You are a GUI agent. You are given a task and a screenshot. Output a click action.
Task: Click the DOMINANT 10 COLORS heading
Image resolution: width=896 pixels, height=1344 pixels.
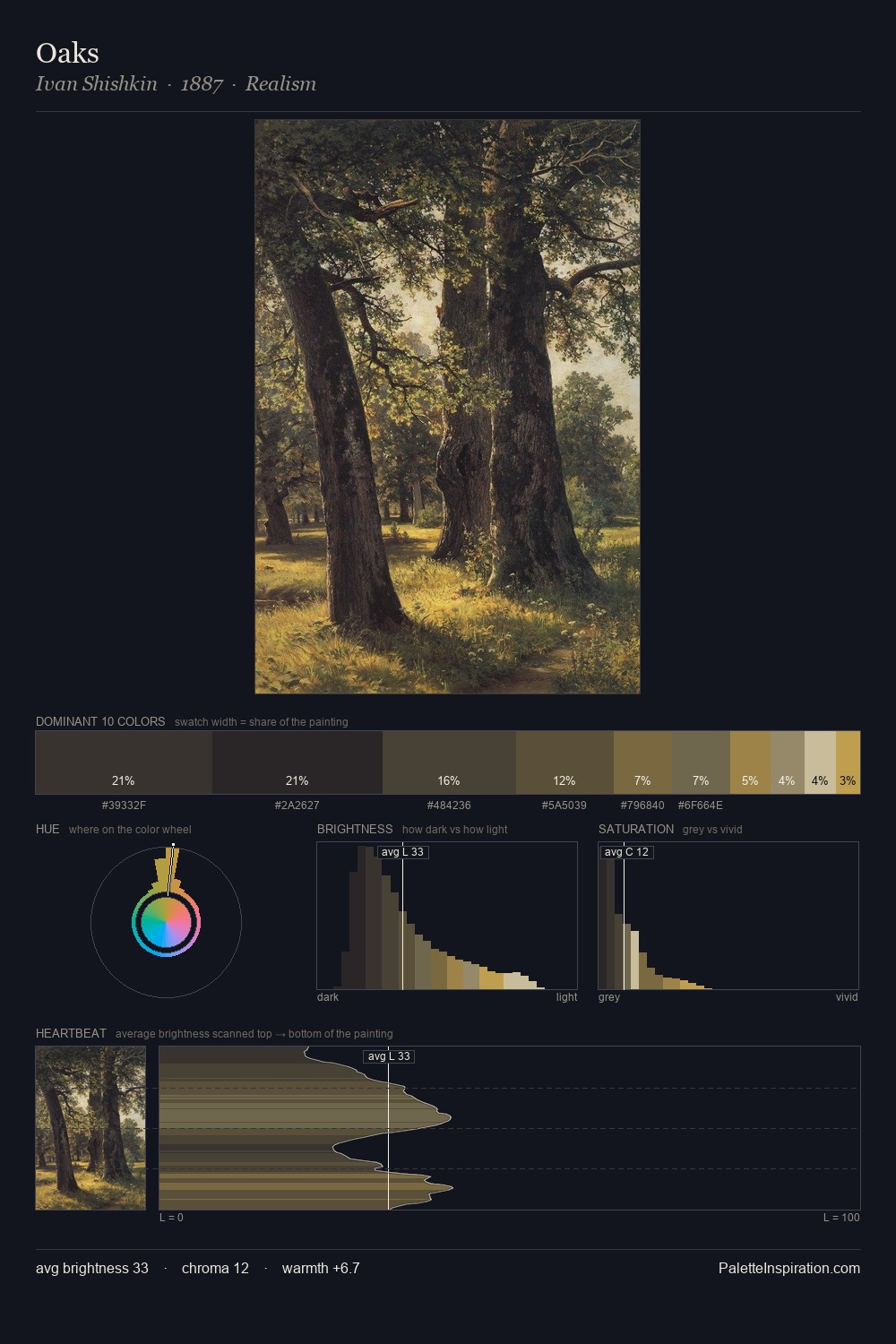(x=100, y=721)
